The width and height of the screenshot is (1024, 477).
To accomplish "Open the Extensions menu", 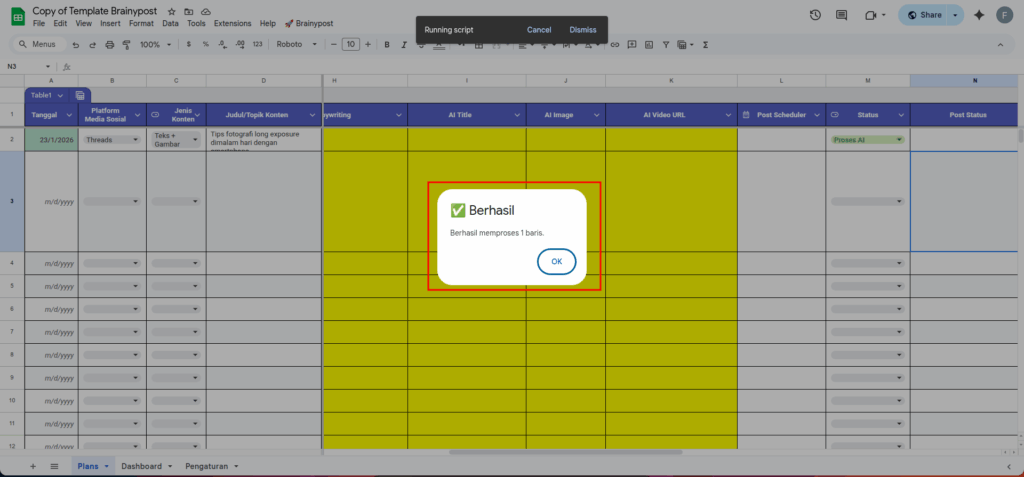I will pos(232,23).
